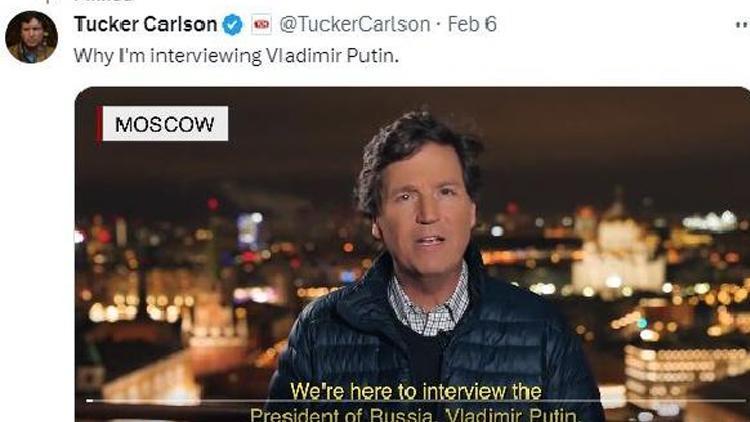750x422 pixels.
Task: Click the MOSCOW location label in video
Action: pyautogui.click(x=165, y=124)
